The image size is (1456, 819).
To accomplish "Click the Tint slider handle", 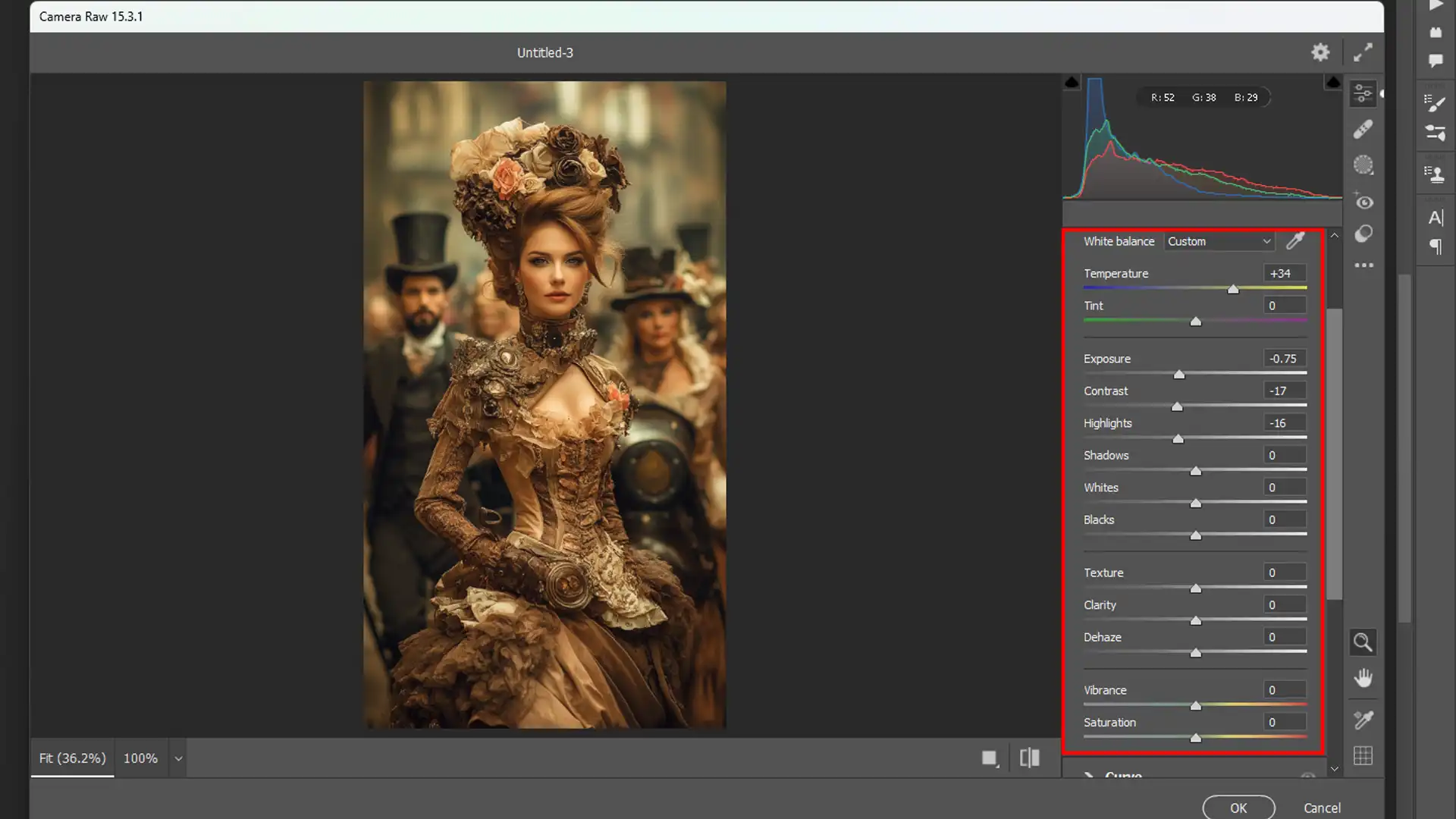I will [x=1196, y=322].
